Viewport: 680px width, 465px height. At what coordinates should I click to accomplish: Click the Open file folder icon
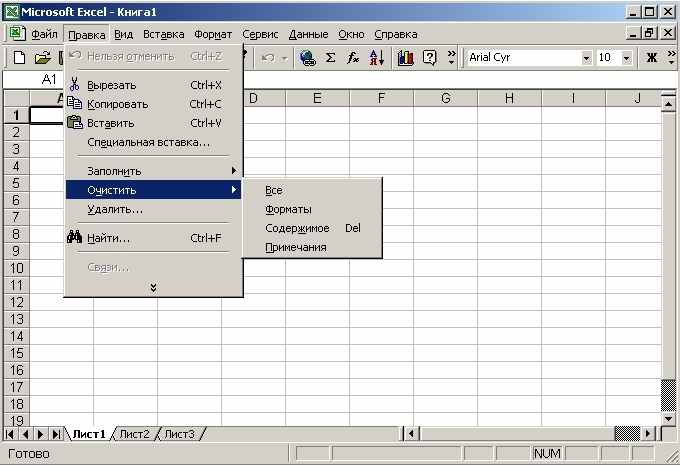pyautogui.click(x=42, y=57)
